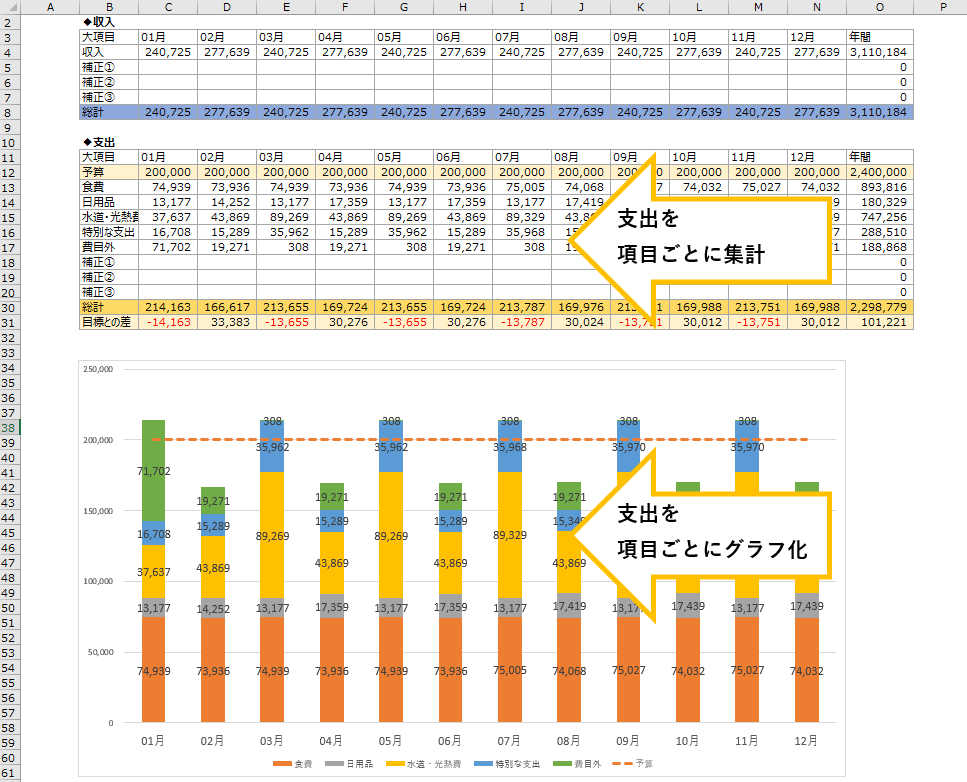Click the 予算 row label cell

(x=109, y=172)
